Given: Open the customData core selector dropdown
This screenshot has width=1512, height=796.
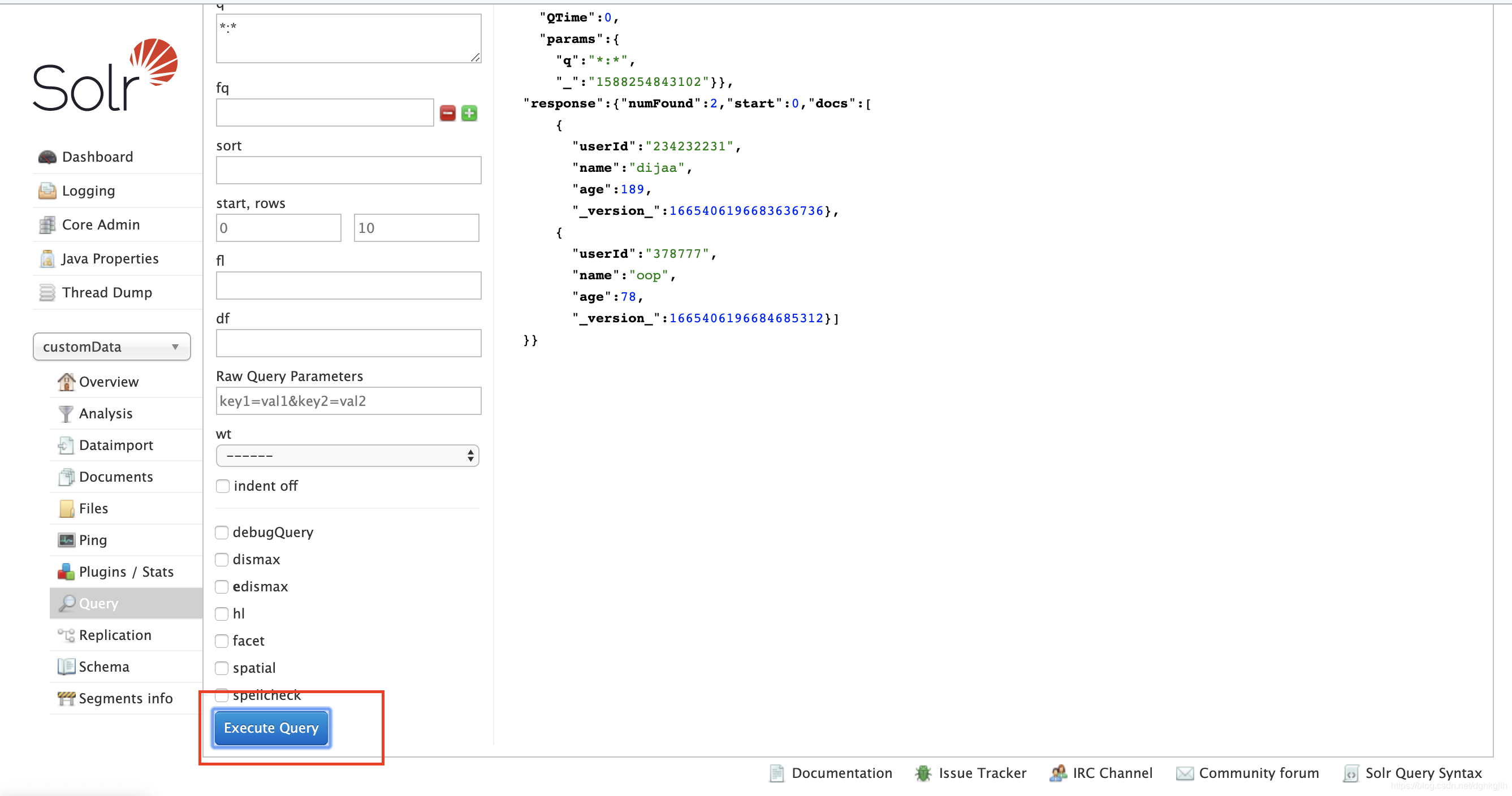Looking at the screenshot, I should [111, 347].
